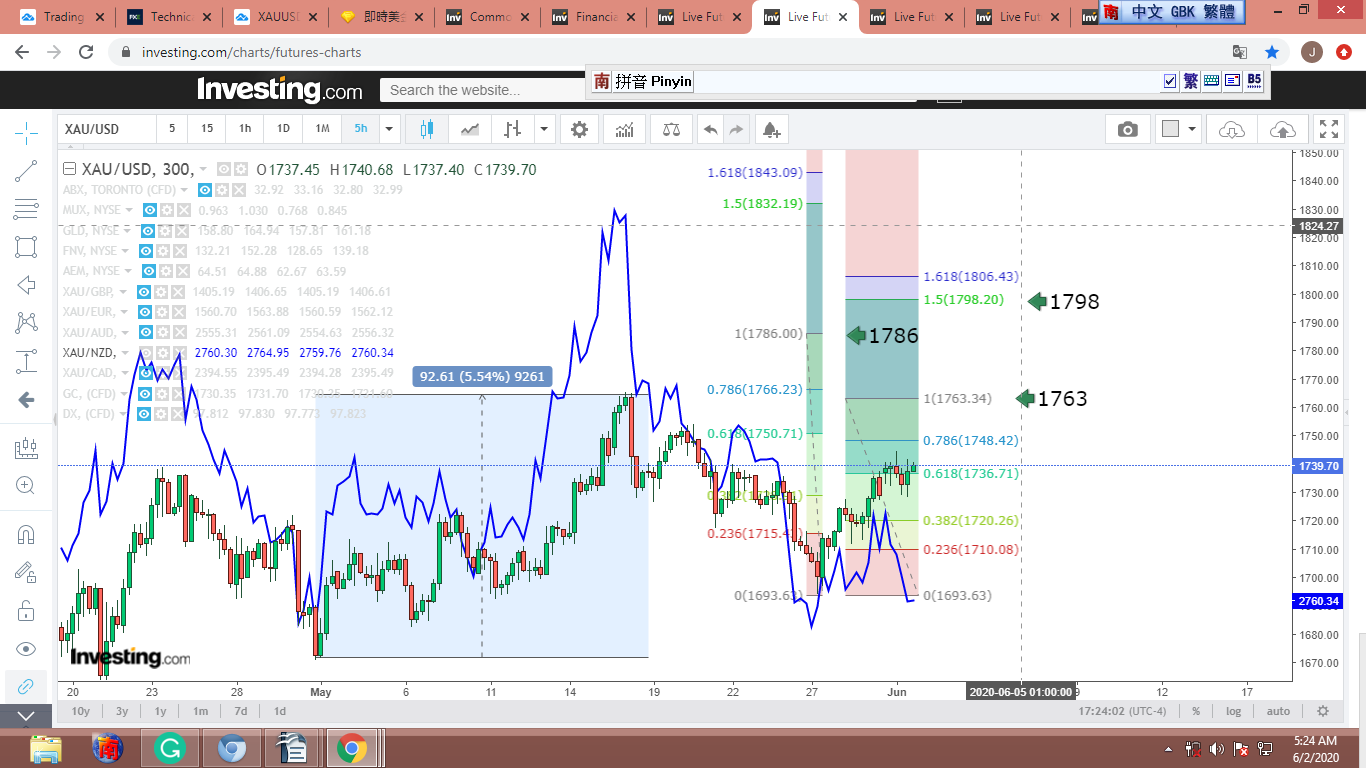The height and width of the screenshot is (768, 1366).
Task: Expand the AEM, NYSE legend dropdown
Action: coord(128,272)
